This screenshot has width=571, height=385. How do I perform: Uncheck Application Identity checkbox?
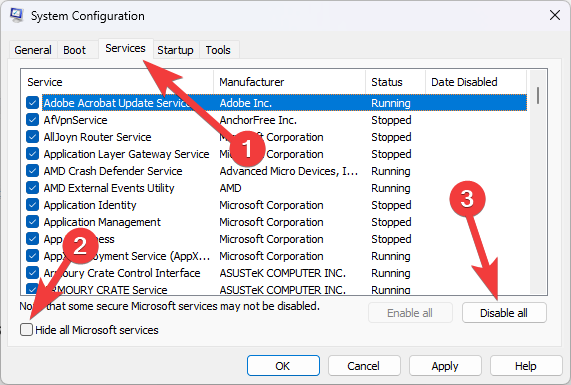[32, 205]
